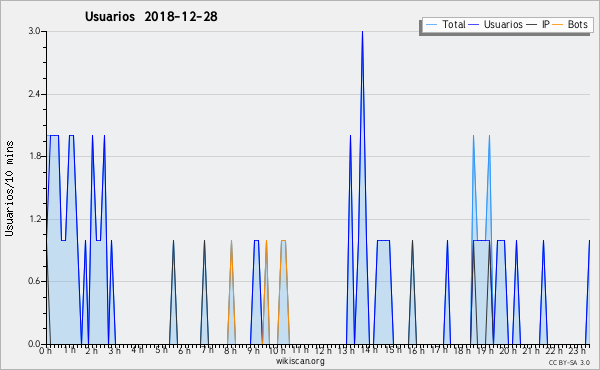Click the 23 h x-axis label

[577, 350]
